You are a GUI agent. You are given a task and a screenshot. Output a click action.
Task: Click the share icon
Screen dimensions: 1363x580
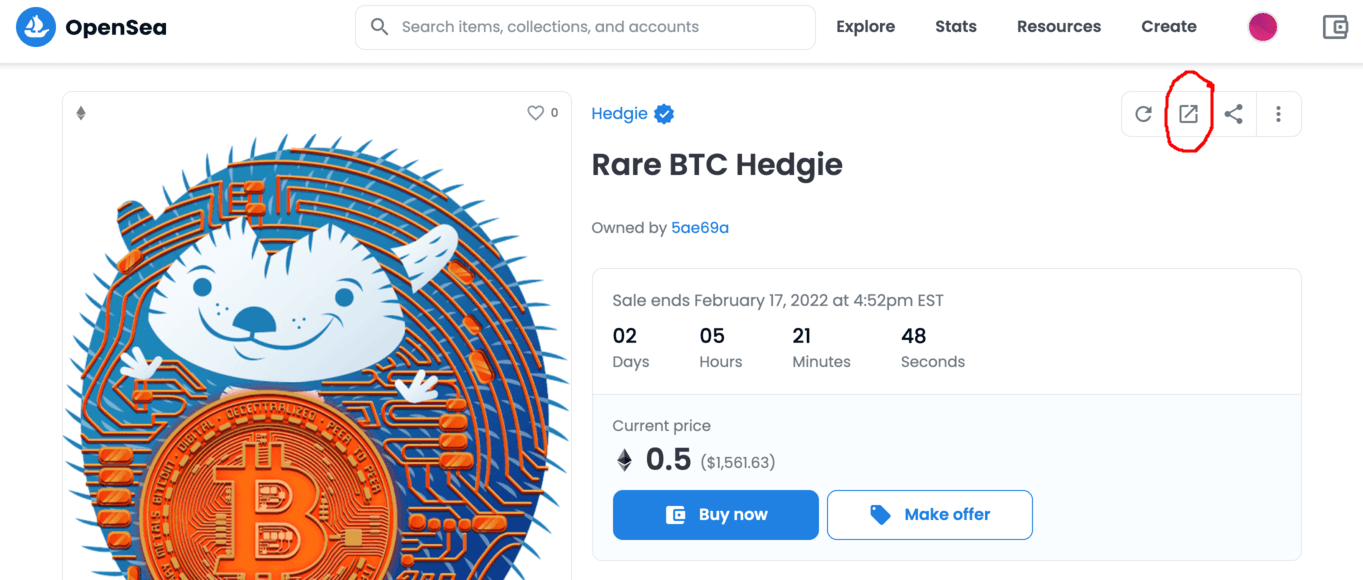click(1233, 114)
